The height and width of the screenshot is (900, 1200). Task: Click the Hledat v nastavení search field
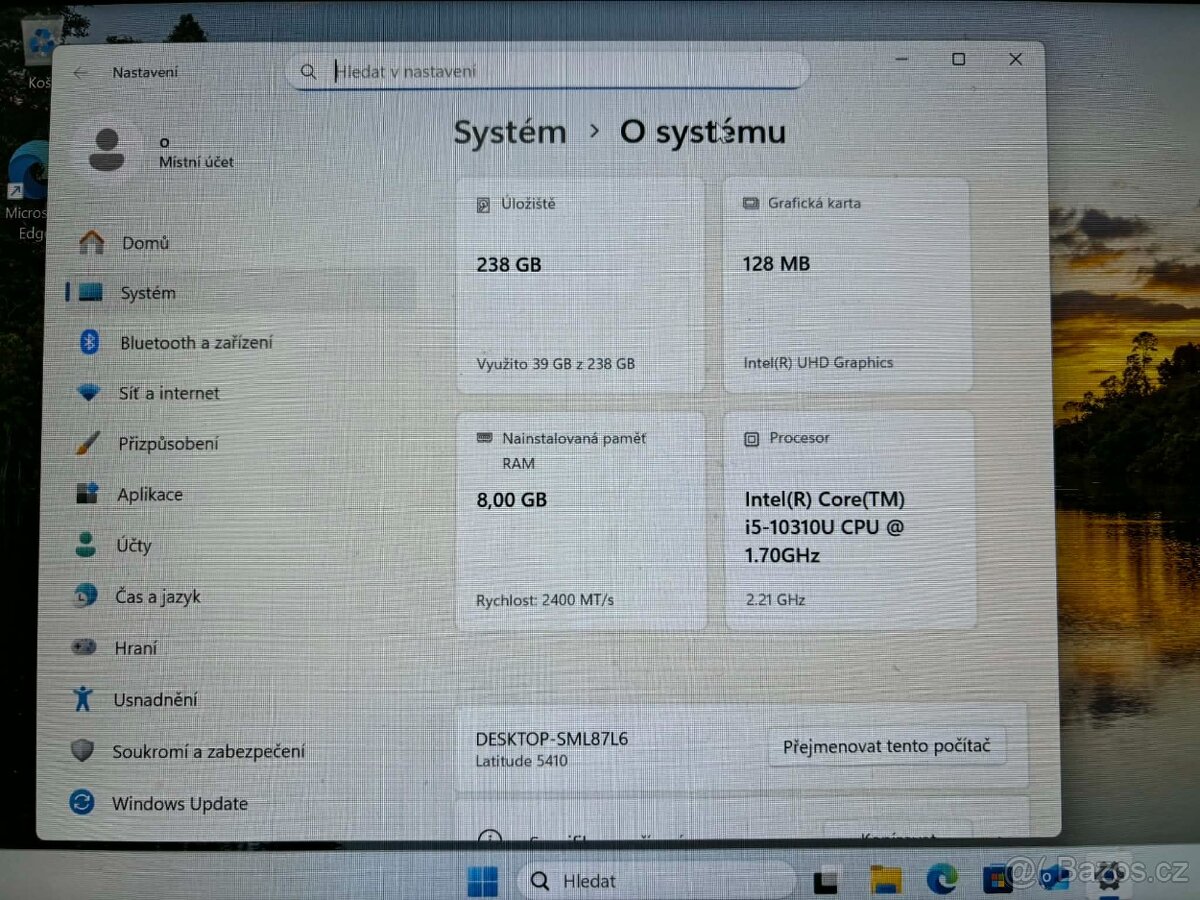pyautogui.click(x=546, y=70)
